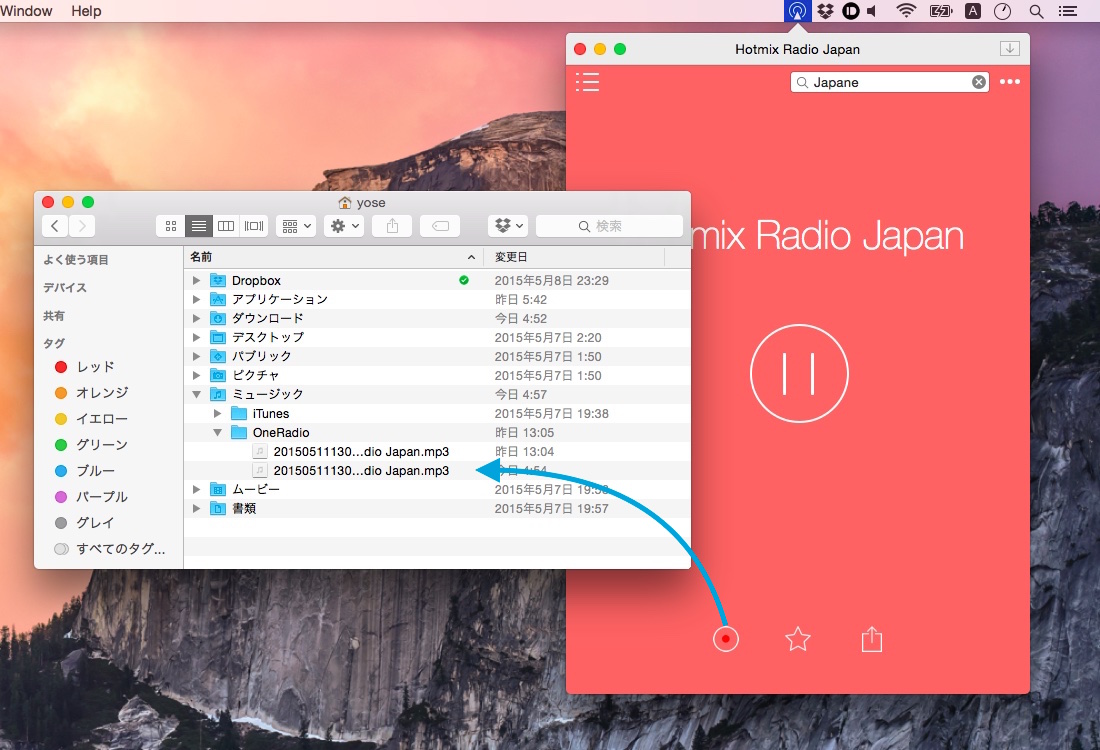The width and height of the screenshot is (1100, 750).
Task: Click the OneRadio icon in the menu bar
Action: 797,11
